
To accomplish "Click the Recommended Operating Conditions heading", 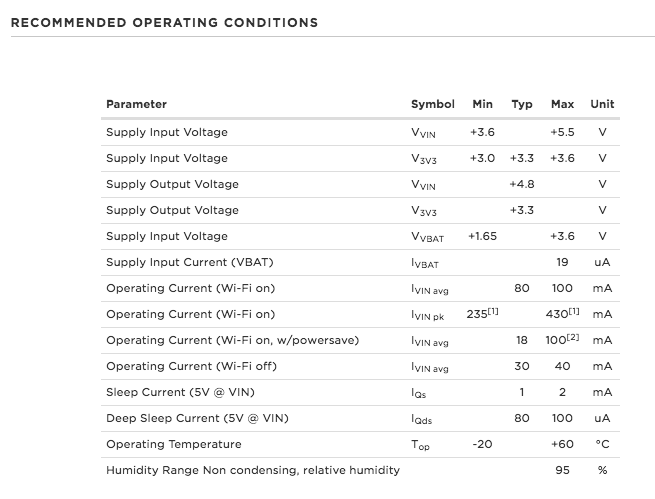I will 164,23.
